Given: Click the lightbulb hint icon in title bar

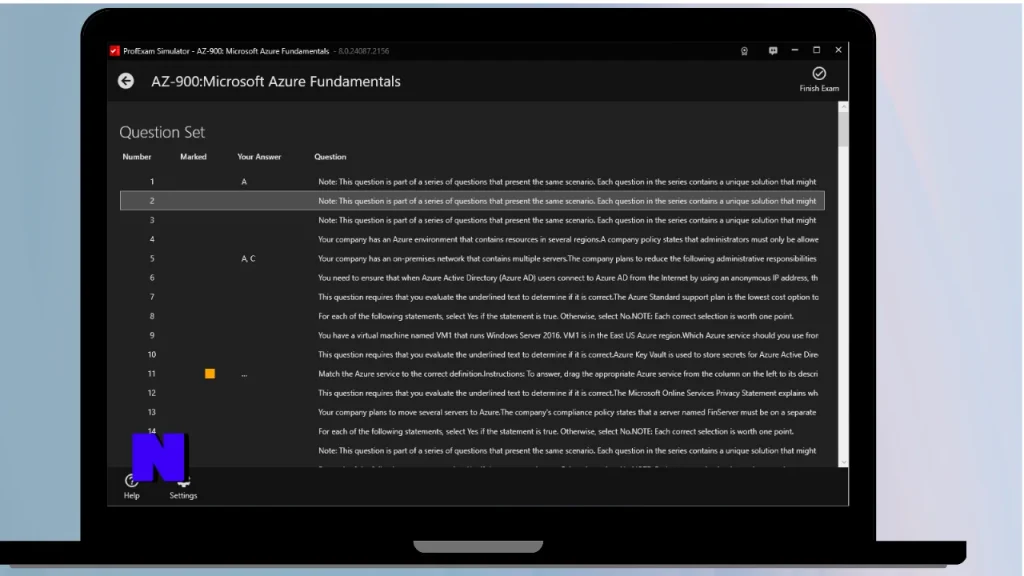Looking at the screenshot, I should pos(744,51).
